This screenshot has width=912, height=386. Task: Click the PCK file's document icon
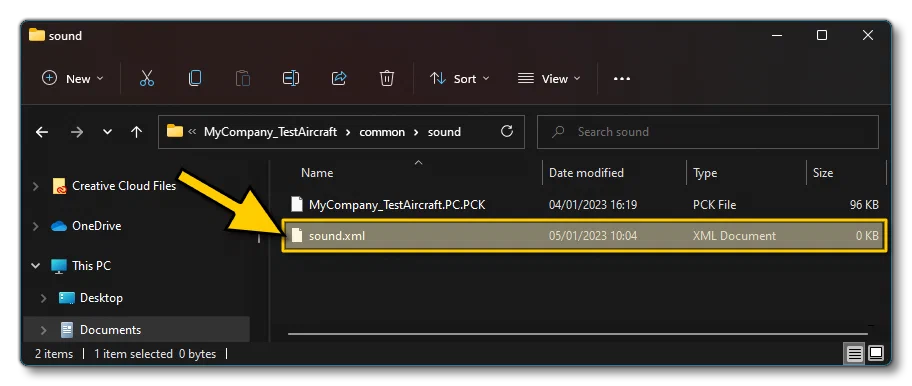[x=297, y=205]
